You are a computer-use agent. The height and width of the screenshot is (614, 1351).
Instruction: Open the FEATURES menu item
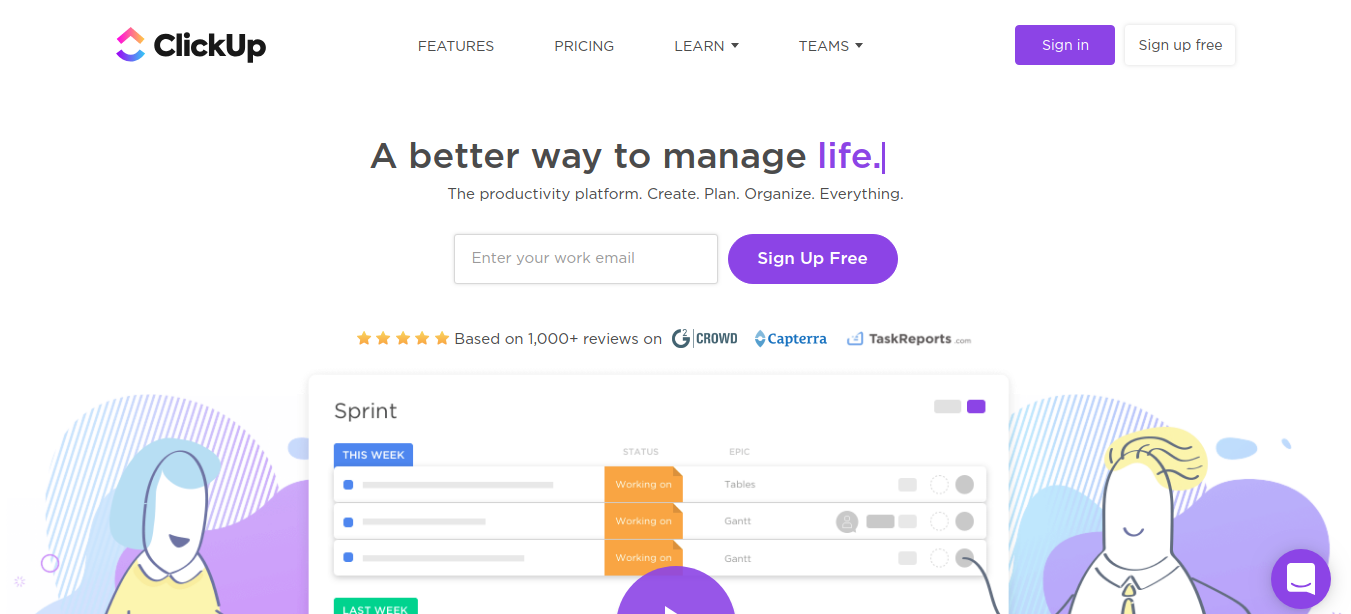click(456, 46)
